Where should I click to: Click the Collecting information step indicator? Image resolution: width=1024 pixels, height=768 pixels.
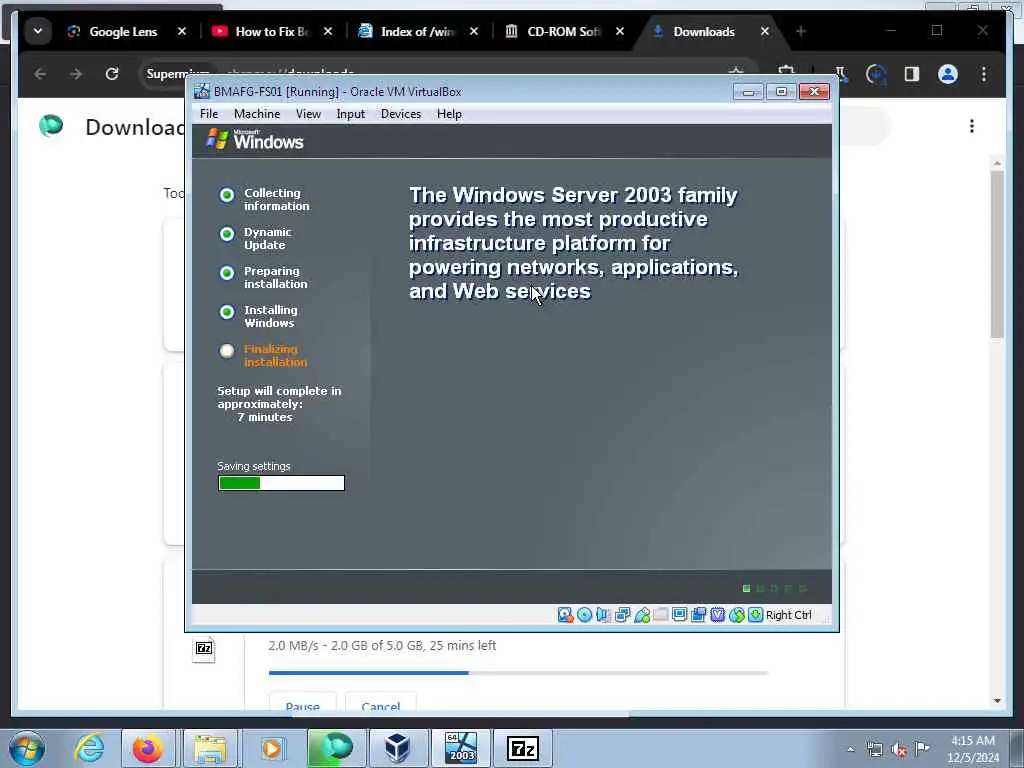click(227, 195)
